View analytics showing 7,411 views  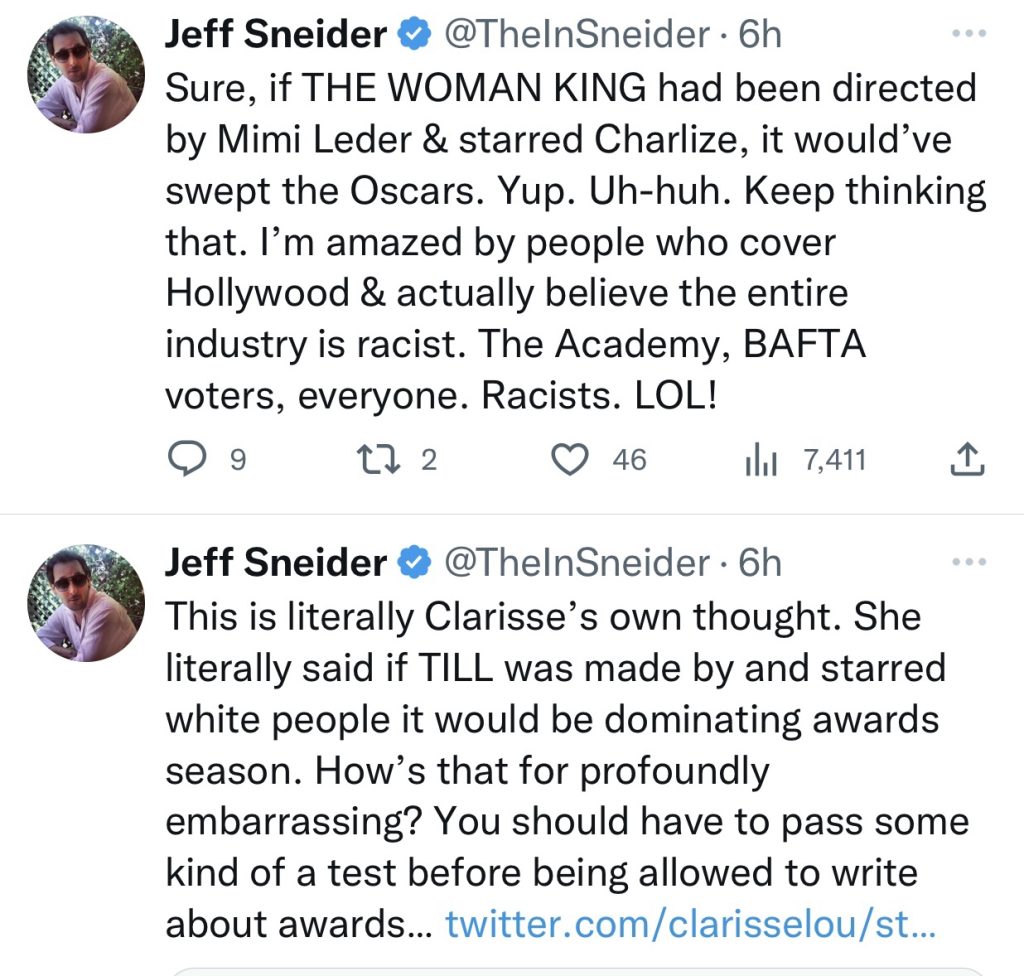pyautogui.click(x=762, y=460)
